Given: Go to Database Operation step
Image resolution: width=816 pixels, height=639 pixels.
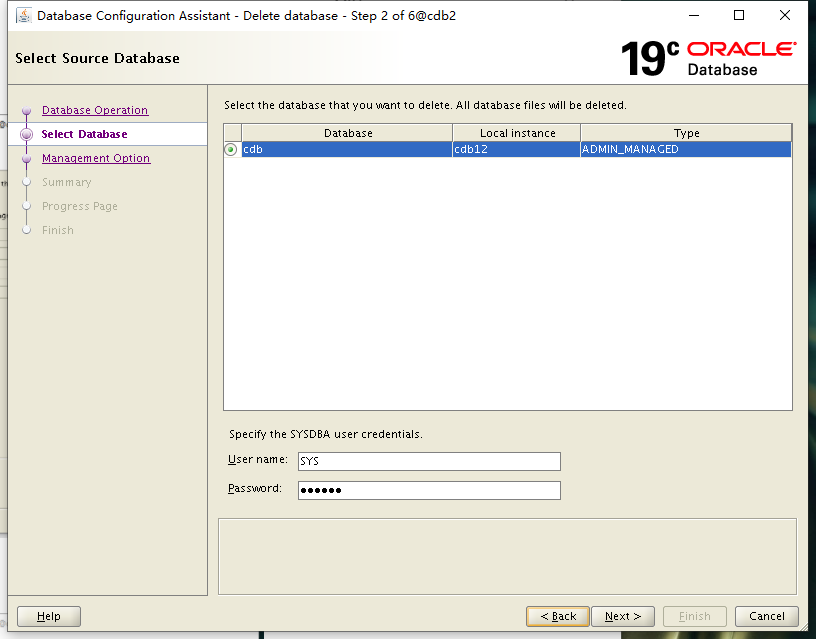Looking at the screenshot, I should pos(95,110).
